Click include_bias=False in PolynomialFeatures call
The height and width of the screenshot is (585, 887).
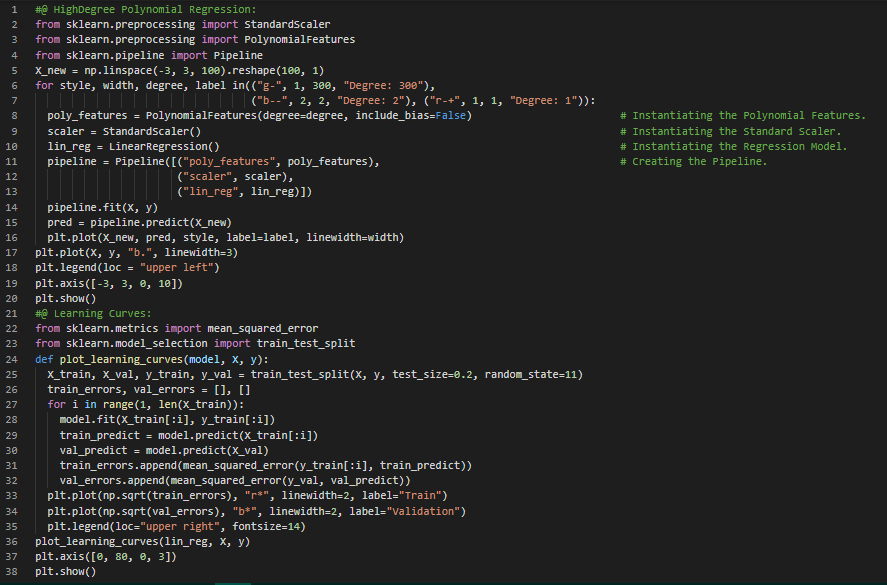point(416,116)
